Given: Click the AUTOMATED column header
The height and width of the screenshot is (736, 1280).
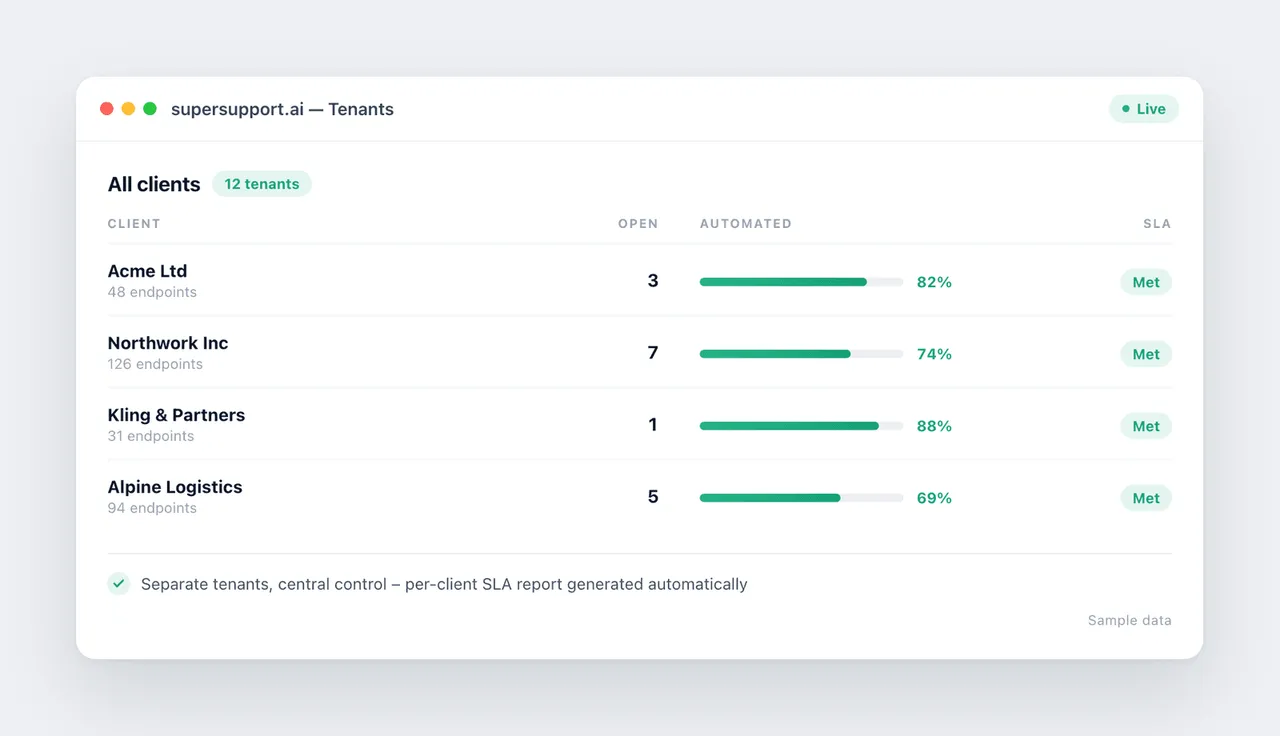Looking at the screenshot, I should (746, 224).
